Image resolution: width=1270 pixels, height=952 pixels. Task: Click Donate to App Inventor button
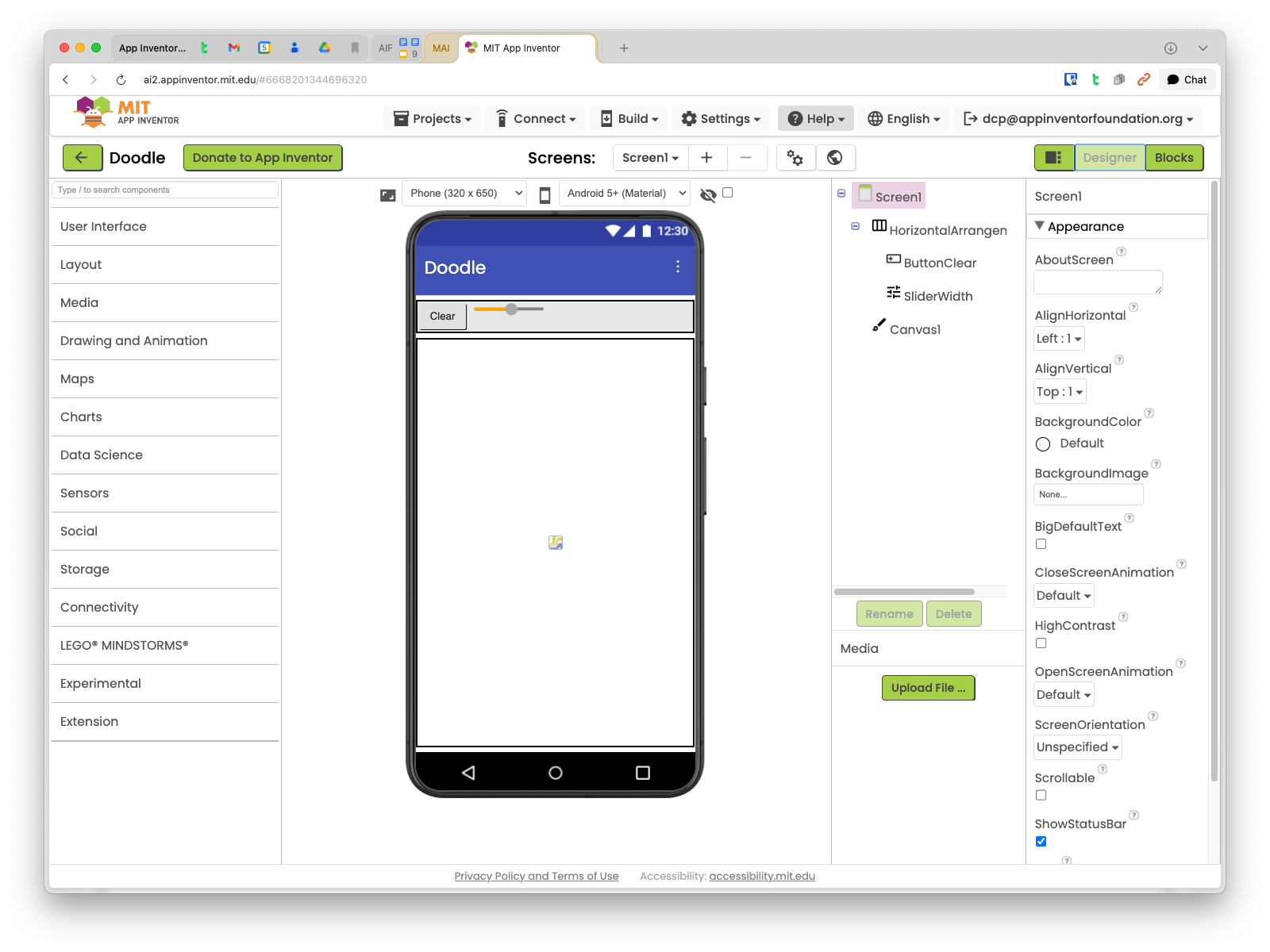coord(263,158)
